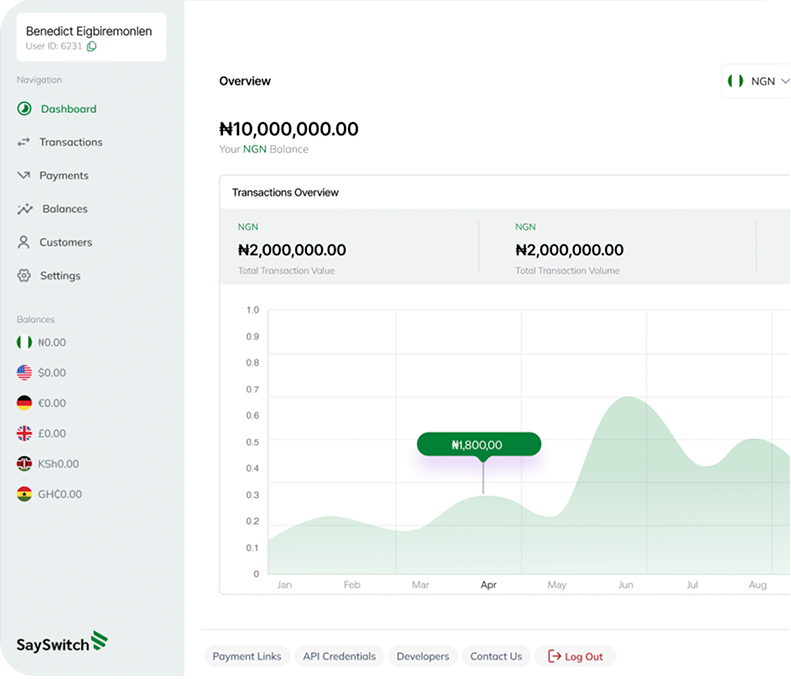Click the Settings gear icon

tap(24, 275)
